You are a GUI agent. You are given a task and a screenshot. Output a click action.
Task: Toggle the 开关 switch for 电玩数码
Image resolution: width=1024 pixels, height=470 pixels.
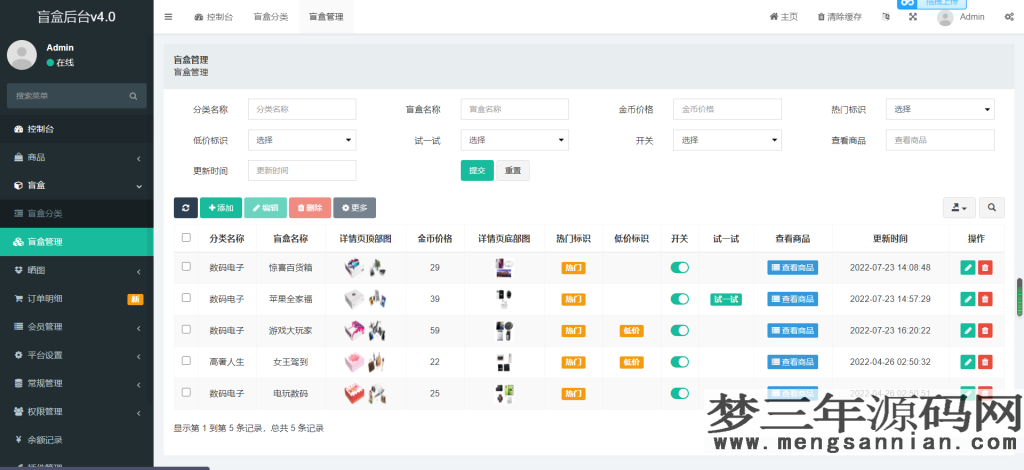point(679,393)
